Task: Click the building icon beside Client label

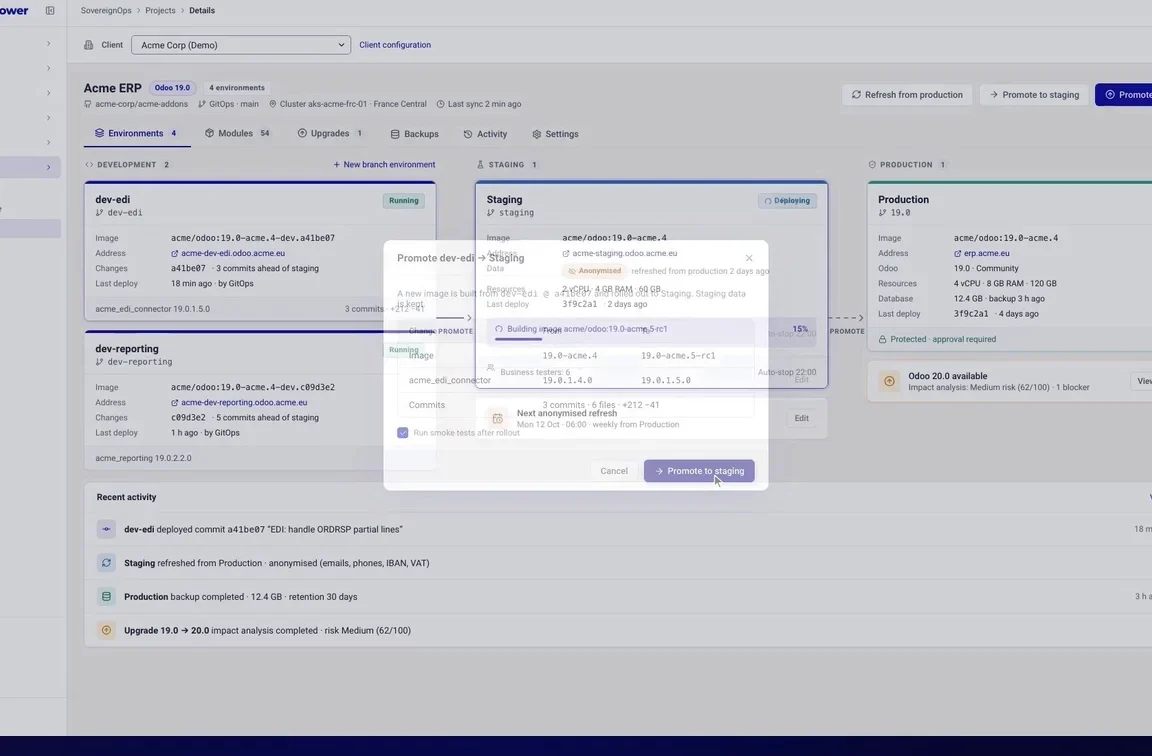Action: [89, 45]
